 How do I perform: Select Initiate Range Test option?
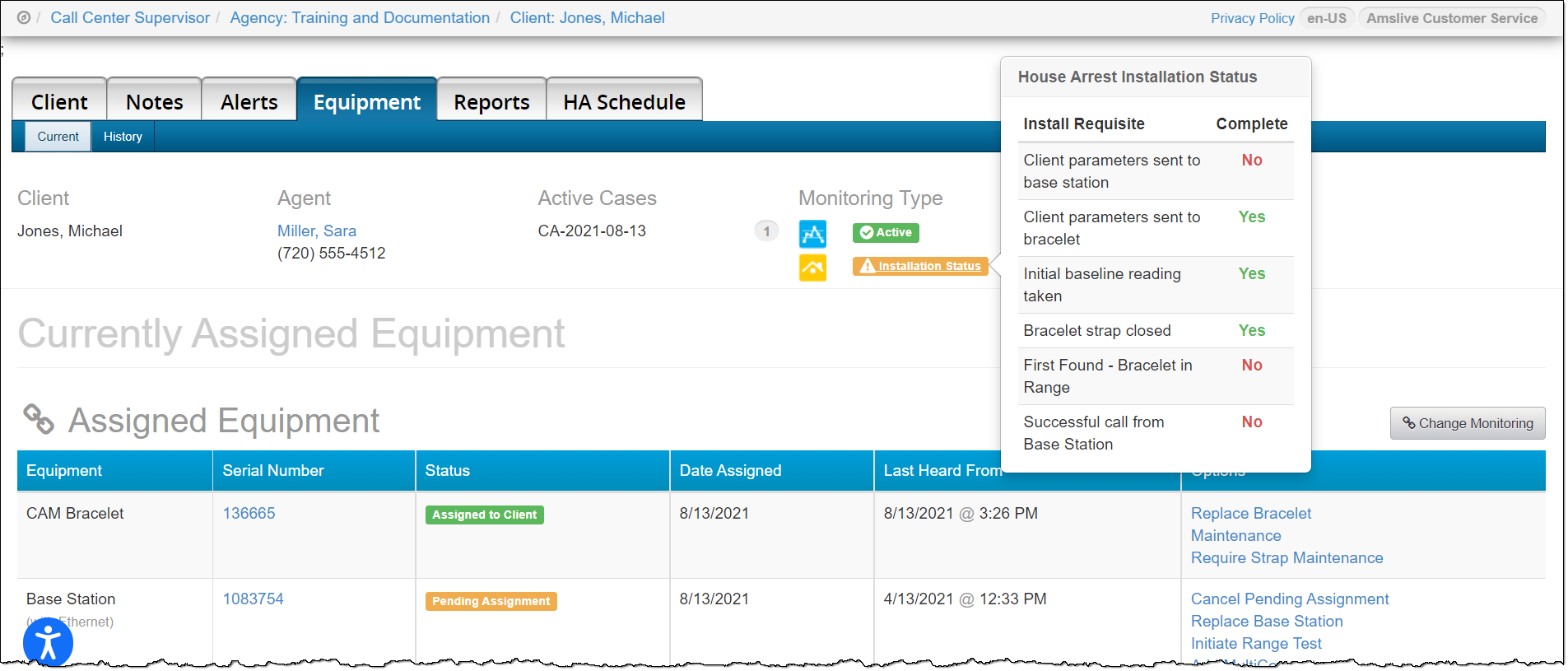1255,643
